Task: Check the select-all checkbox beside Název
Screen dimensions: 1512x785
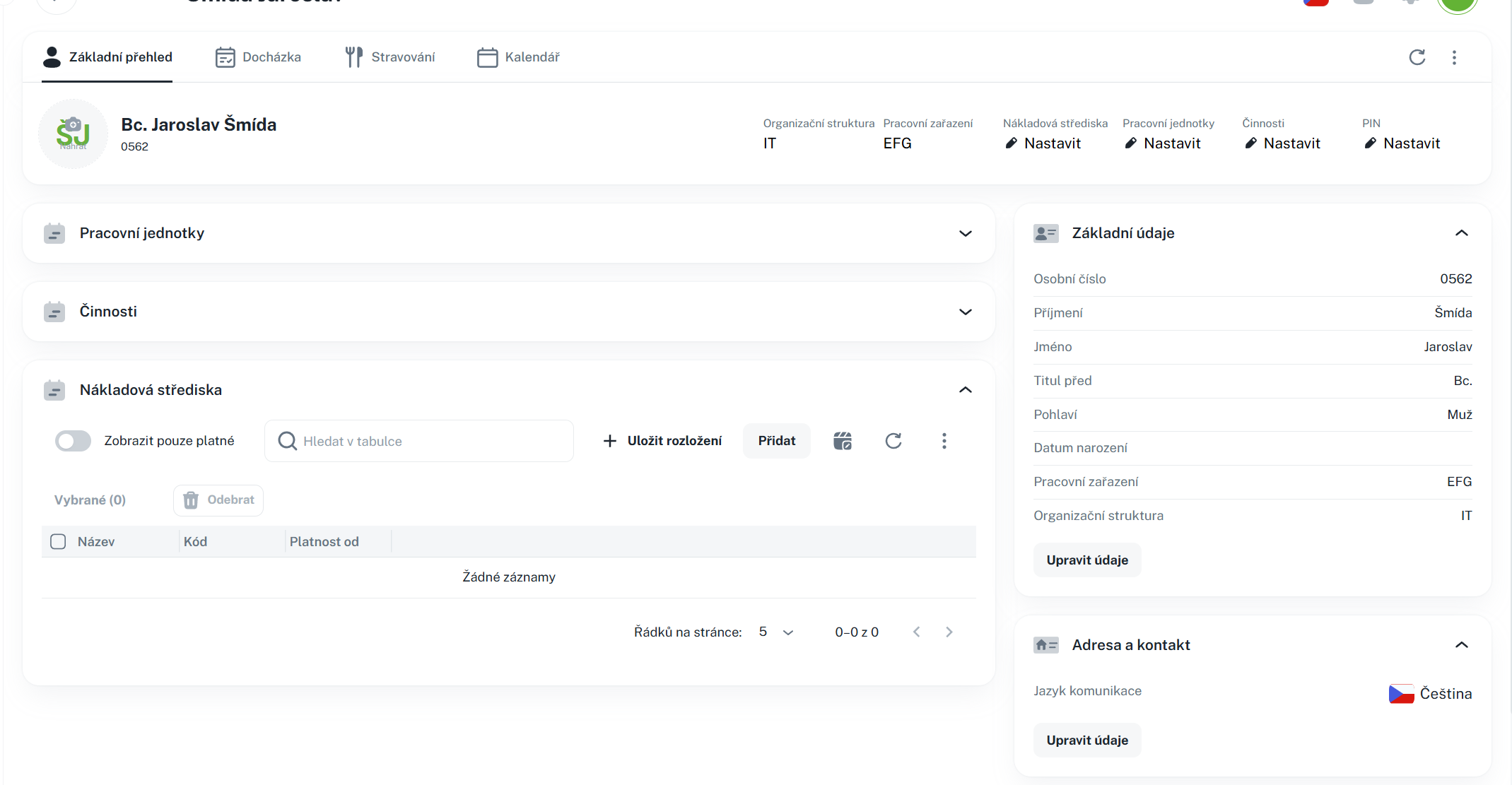Action: (x=58, y=542)
